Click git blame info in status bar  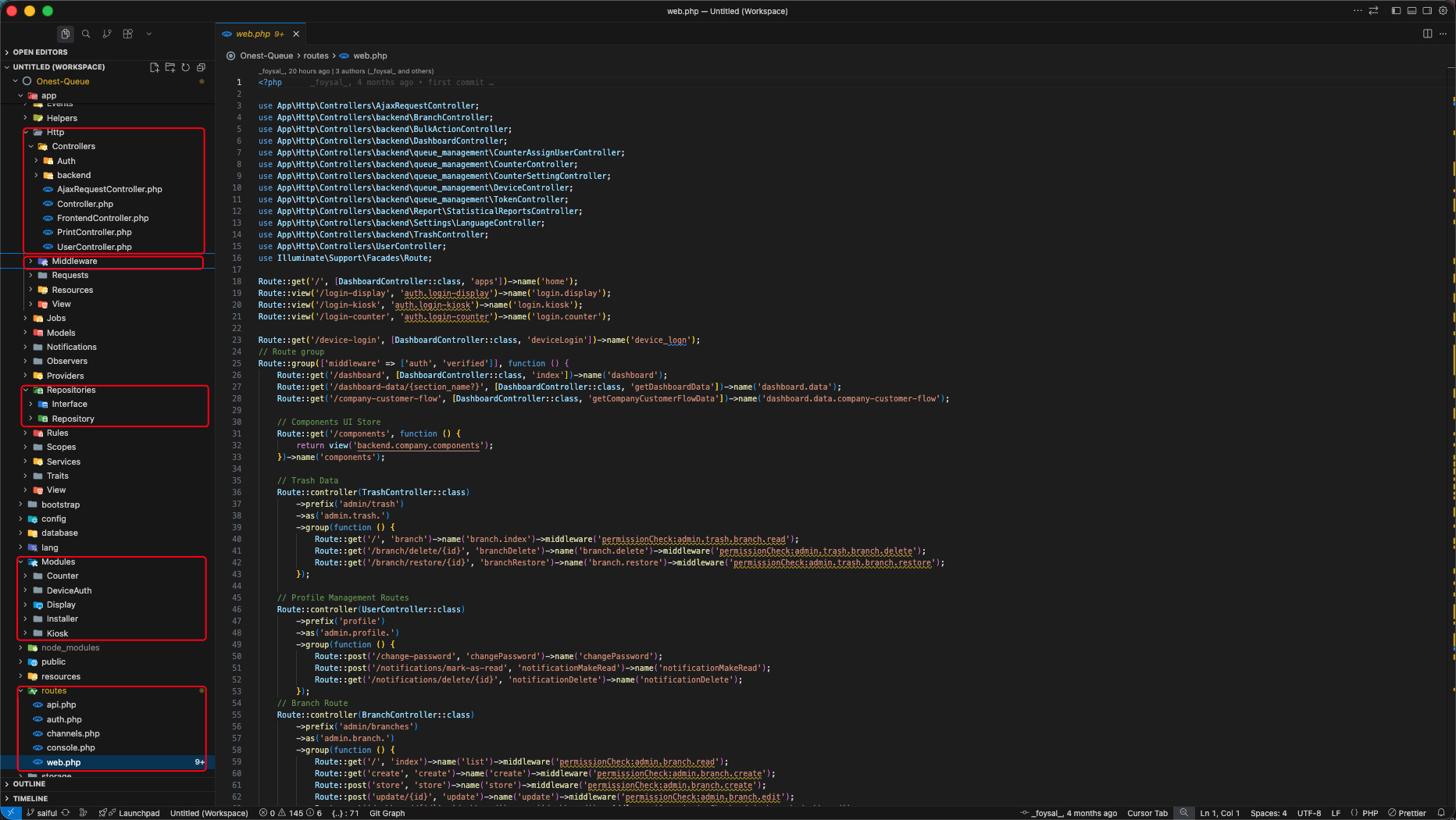(1068, 813)
